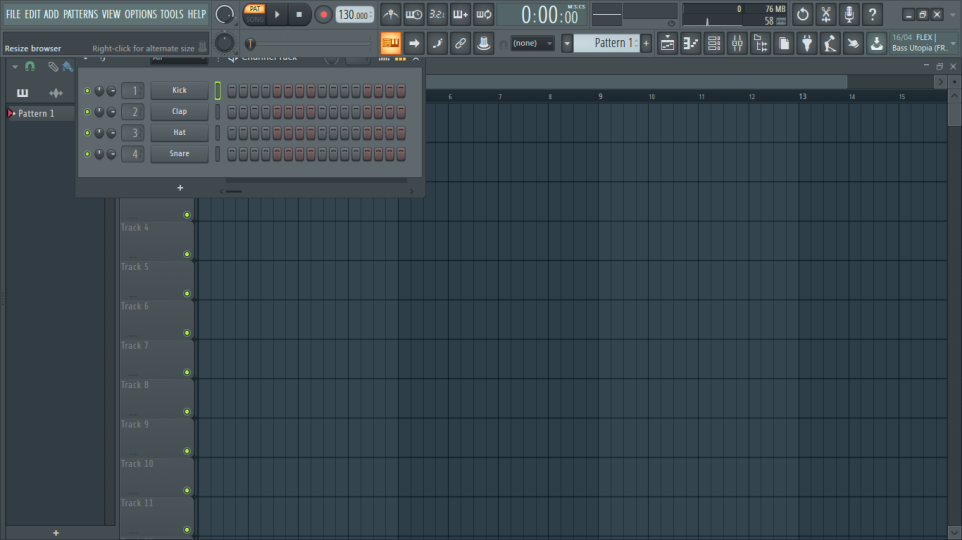Add a new channel with the plus button

tap(180, 188)
